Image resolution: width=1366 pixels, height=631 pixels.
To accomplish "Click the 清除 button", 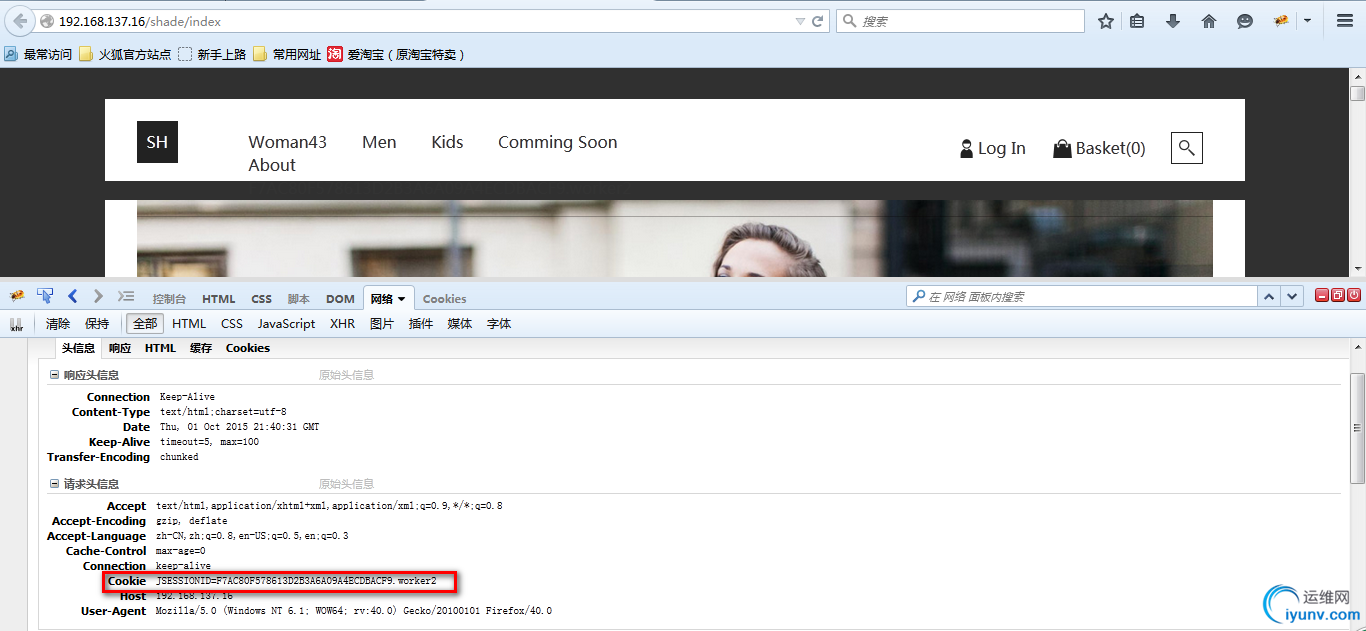I will [x=58, y=324].
